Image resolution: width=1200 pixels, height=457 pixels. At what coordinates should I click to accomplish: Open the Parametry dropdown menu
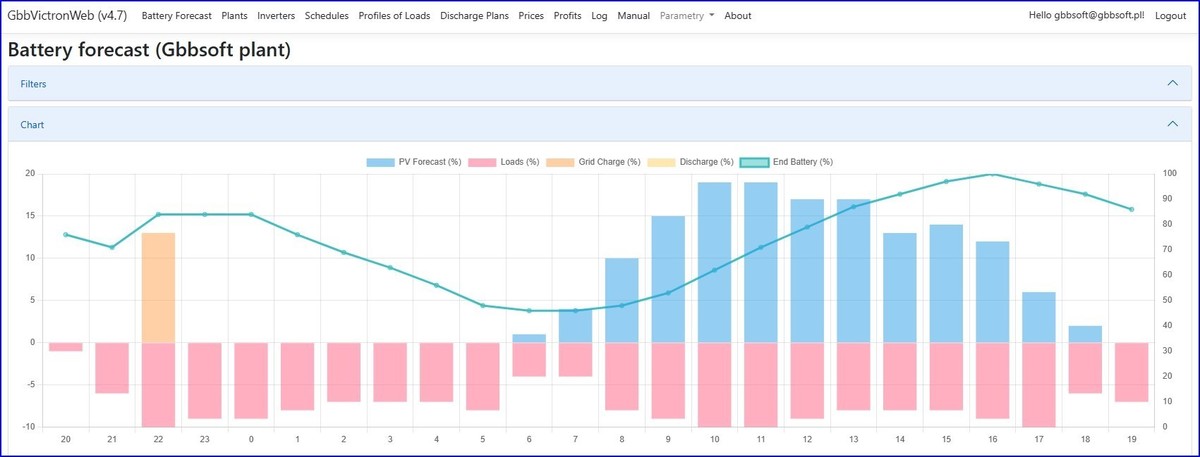pyautogui.click(x=687, y=16)
